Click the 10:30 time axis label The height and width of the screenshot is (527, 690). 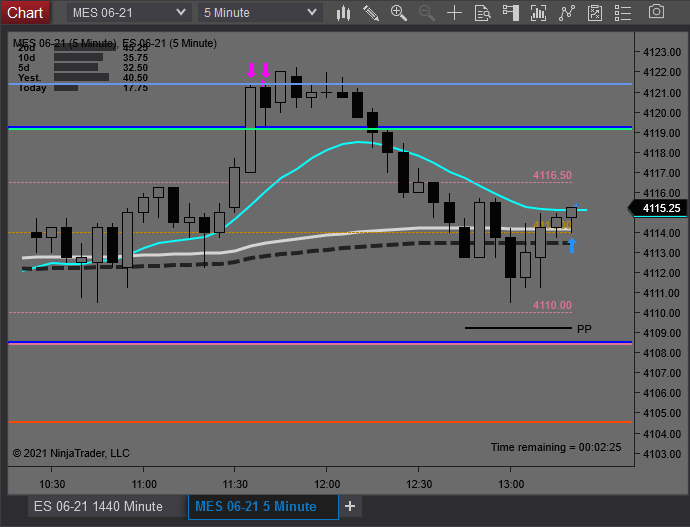(x=52, y=484)
